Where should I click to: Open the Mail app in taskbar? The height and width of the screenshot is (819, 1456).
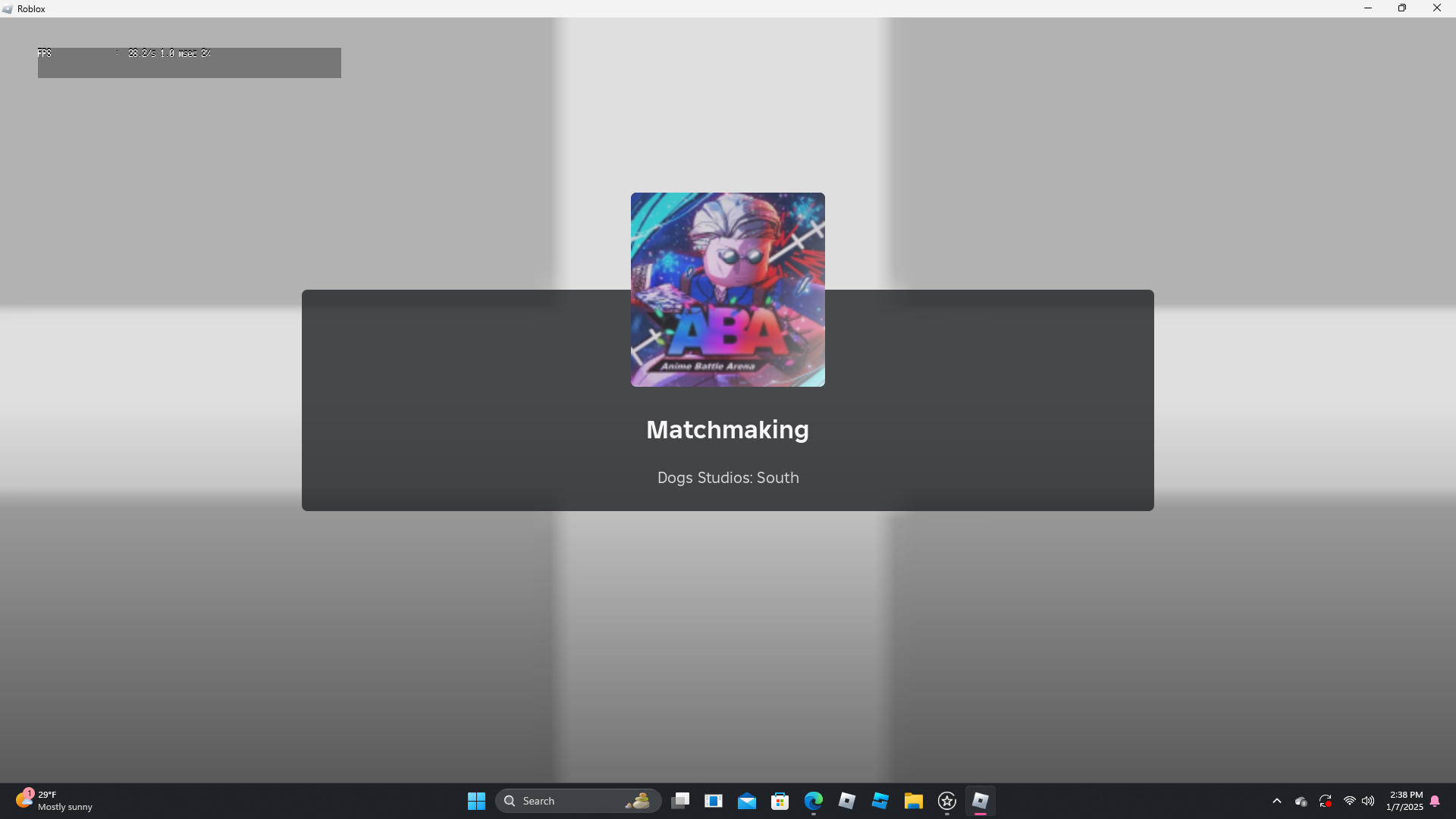(x=747, y=801)
